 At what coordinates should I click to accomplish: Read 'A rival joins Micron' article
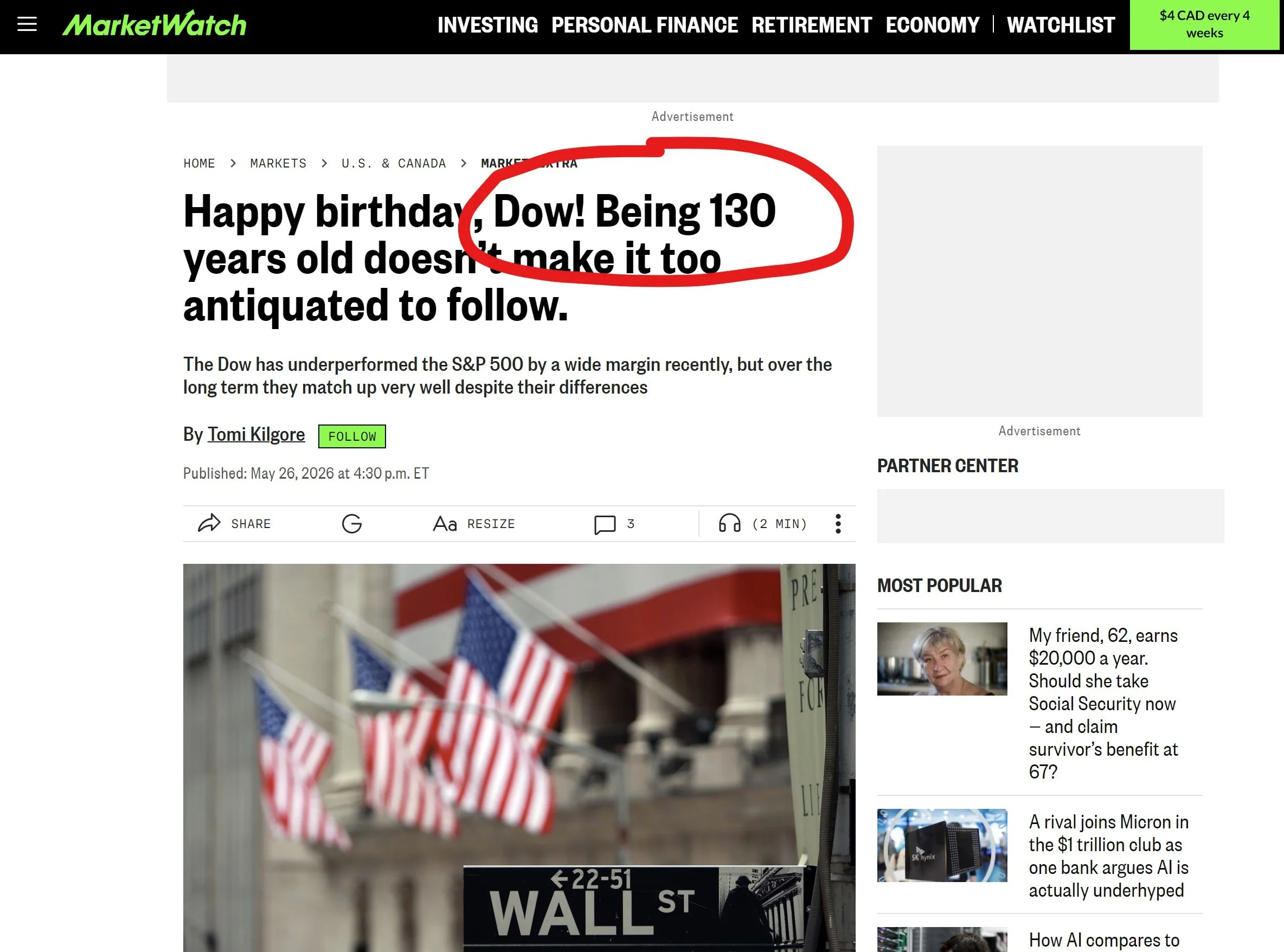(1109, 855)
